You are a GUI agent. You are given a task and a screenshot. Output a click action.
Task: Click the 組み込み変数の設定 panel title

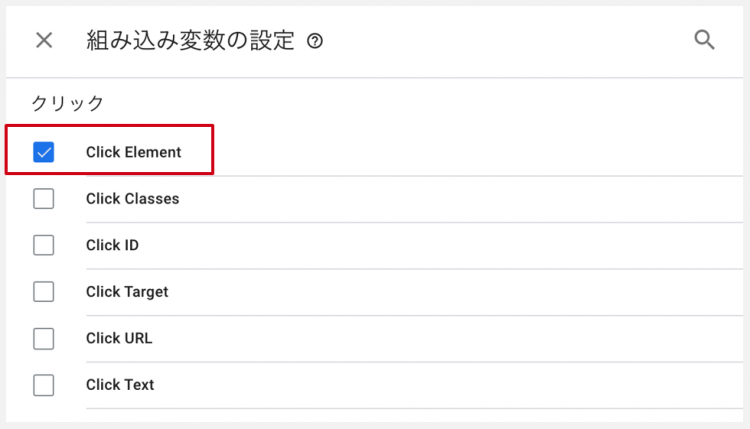(x=190, y=40)
